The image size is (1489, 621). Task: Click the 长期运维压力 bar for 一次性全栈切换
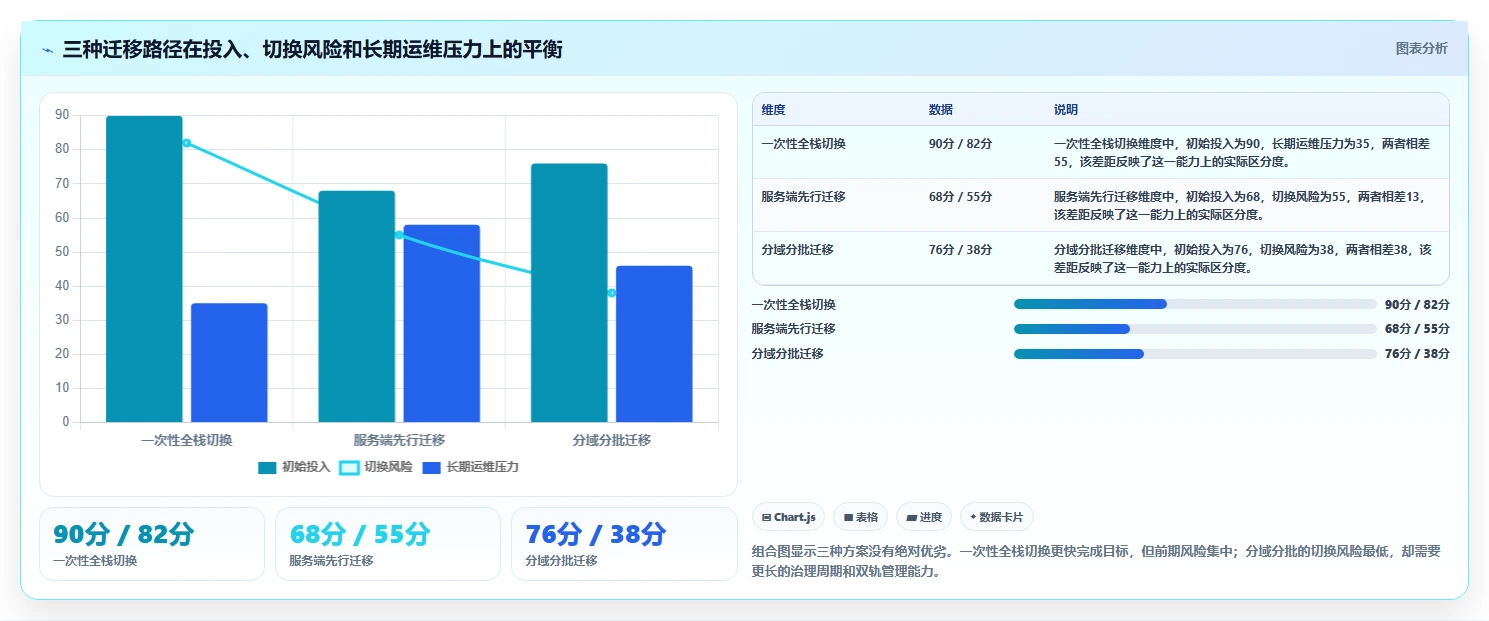tap(229, 363)
